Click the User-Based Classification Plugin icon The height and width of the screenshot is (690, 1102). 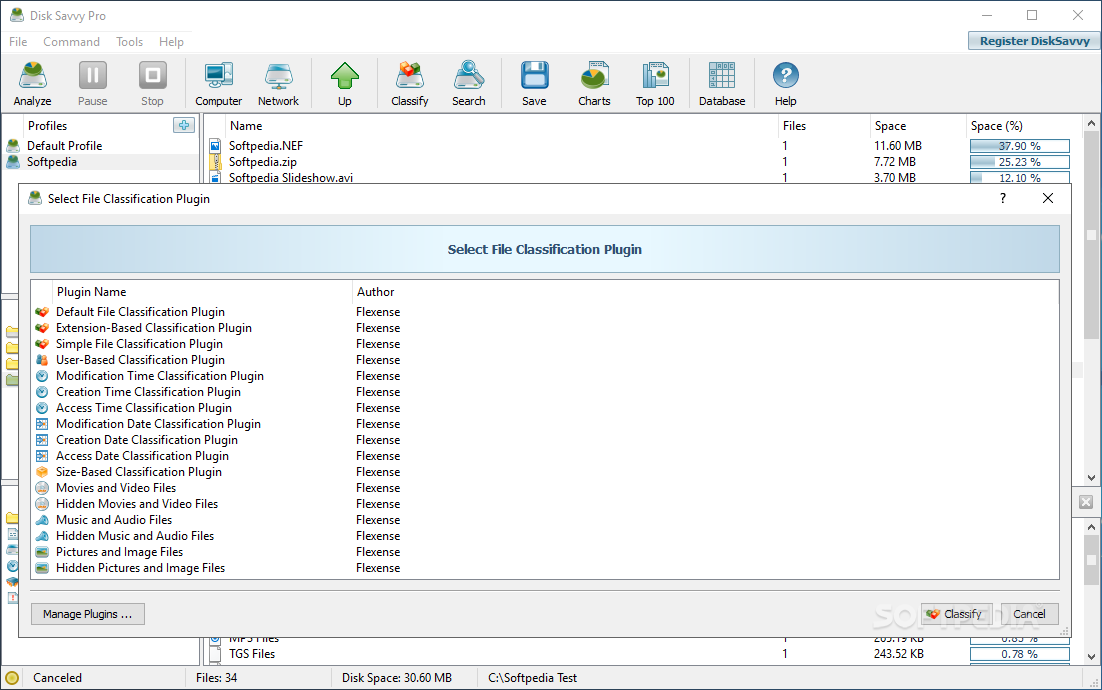[42, 360]
